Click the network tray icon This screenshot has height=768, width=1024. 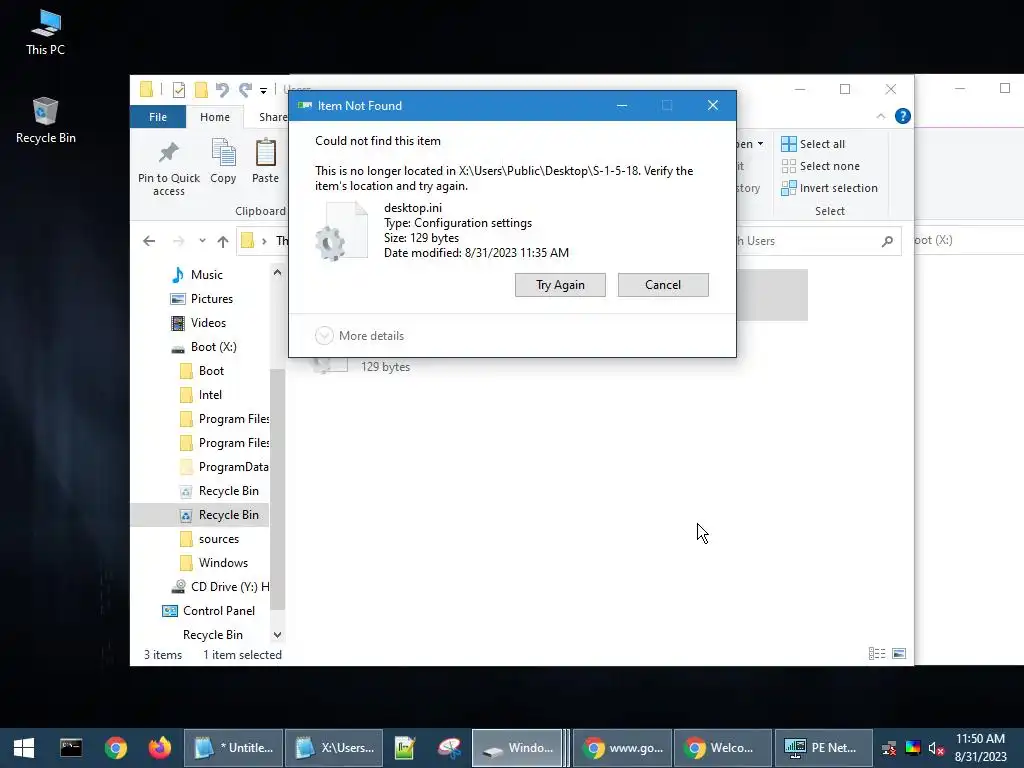click(889, 748)
